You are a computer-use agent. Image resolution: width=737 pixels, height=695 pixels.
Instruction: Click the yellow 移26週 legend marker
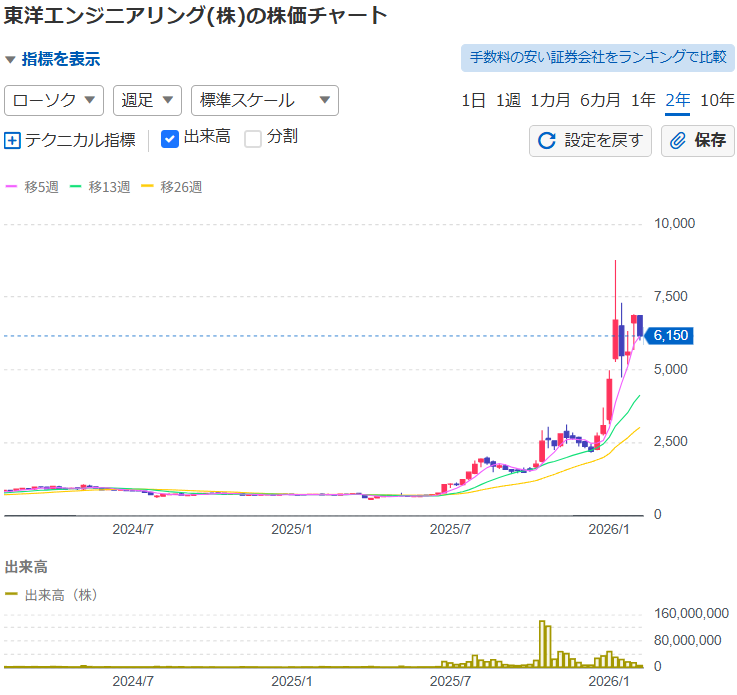click(148, 187)
